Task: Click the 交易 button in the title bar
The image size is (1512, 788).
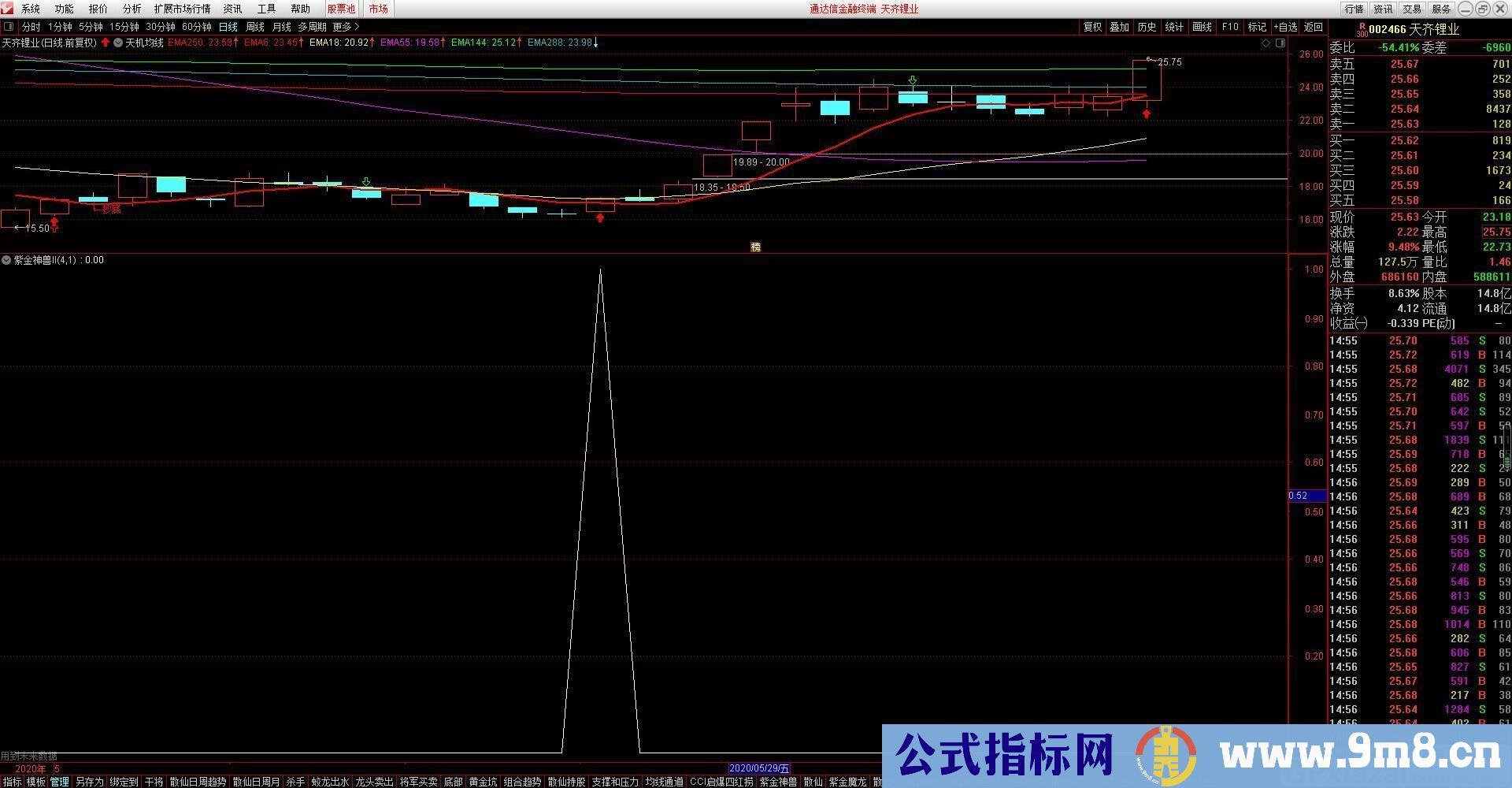Action: point(1412,9)
